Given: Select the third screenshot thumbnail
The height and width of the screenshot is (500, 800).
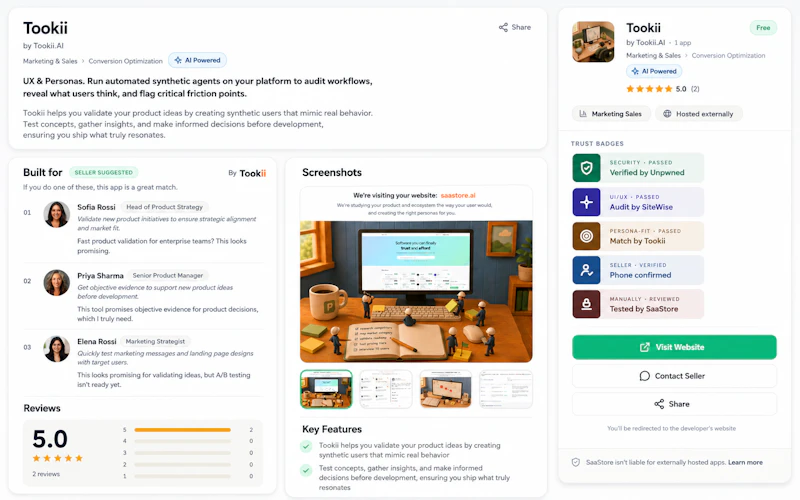Looking at the screenshot, I should tap(445, 389).
